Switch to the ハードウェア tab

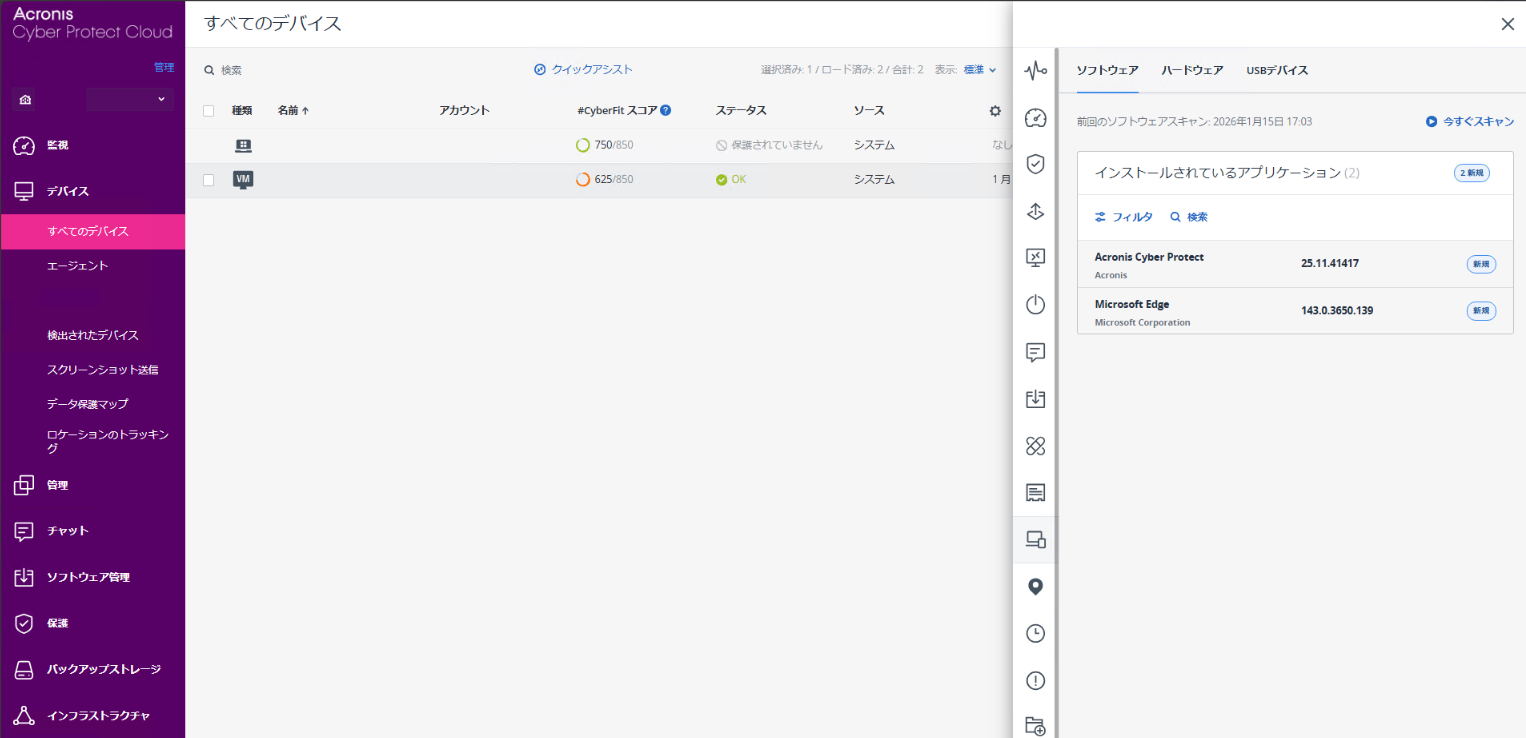(1192, 70)
